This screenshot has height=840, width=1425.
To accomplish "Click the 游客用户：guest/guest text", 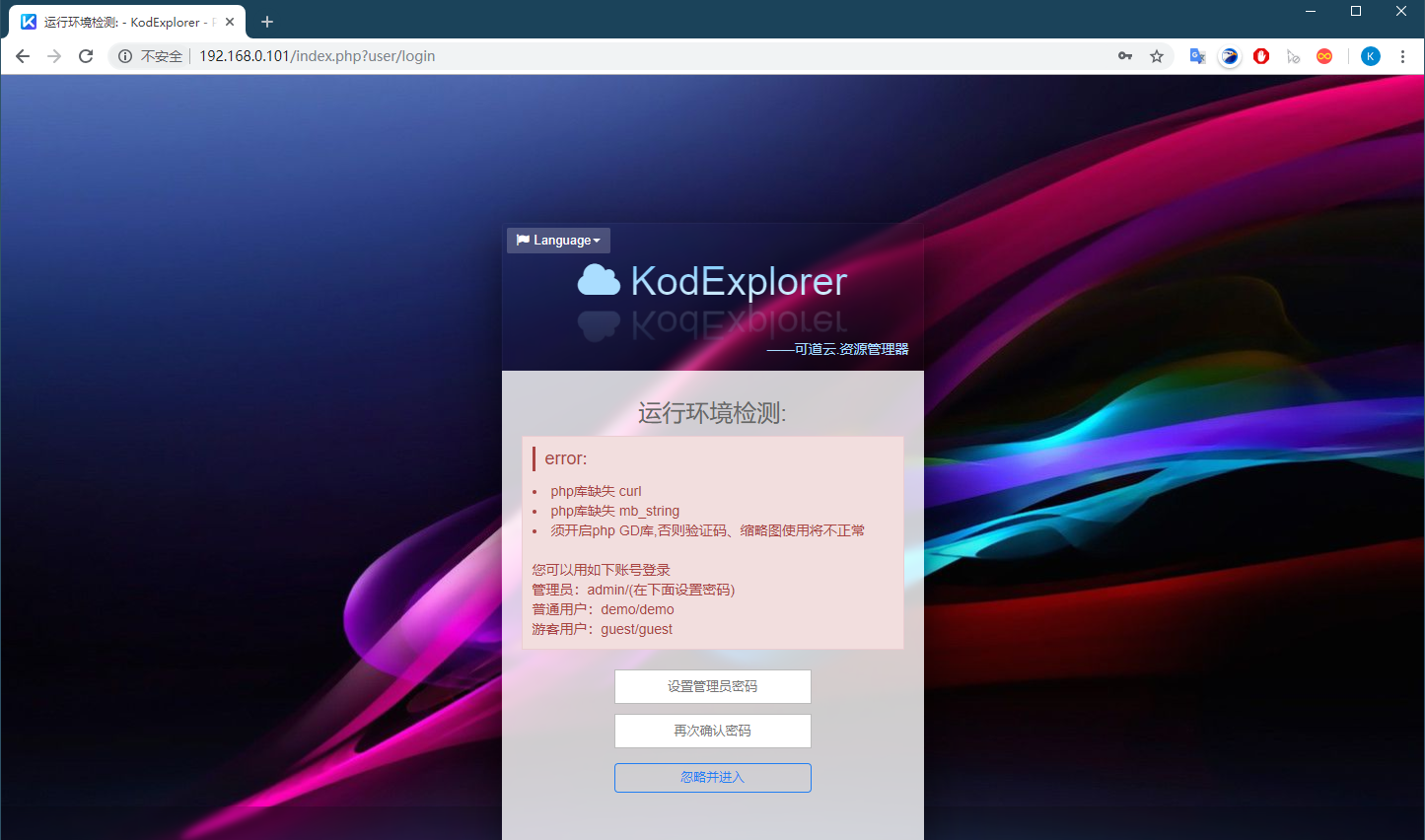I will click(602, 629).
